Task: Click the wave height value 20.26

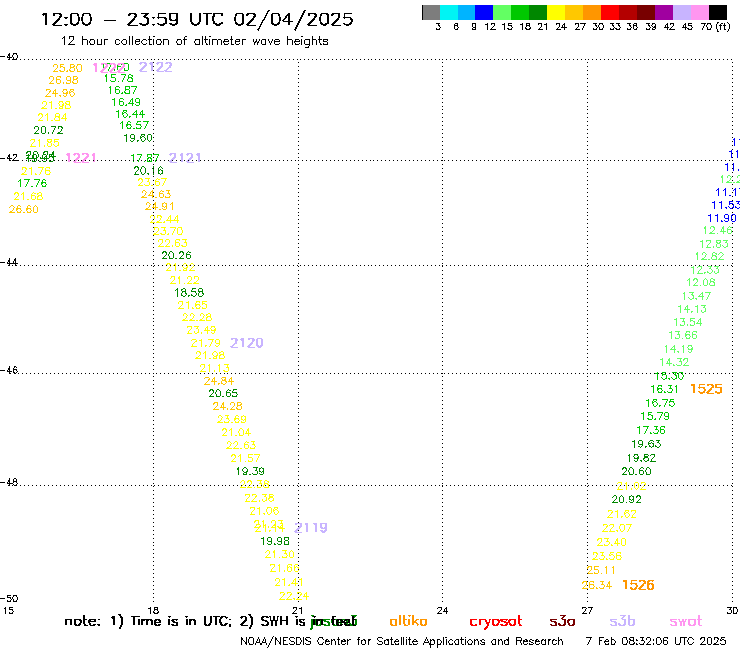Action: (x=177, y=255)
